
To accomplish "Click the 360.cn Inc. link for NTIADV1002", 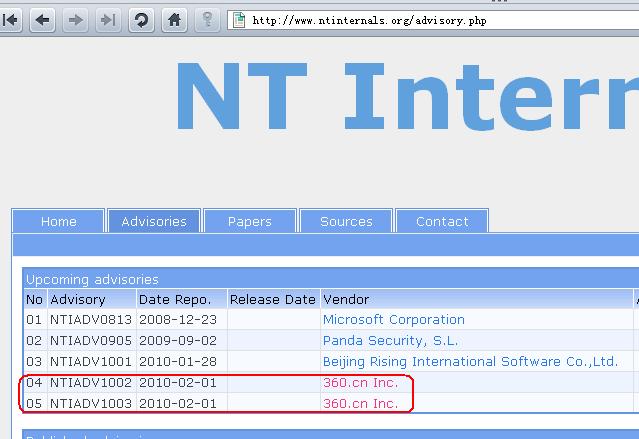I will pos(360,382).
